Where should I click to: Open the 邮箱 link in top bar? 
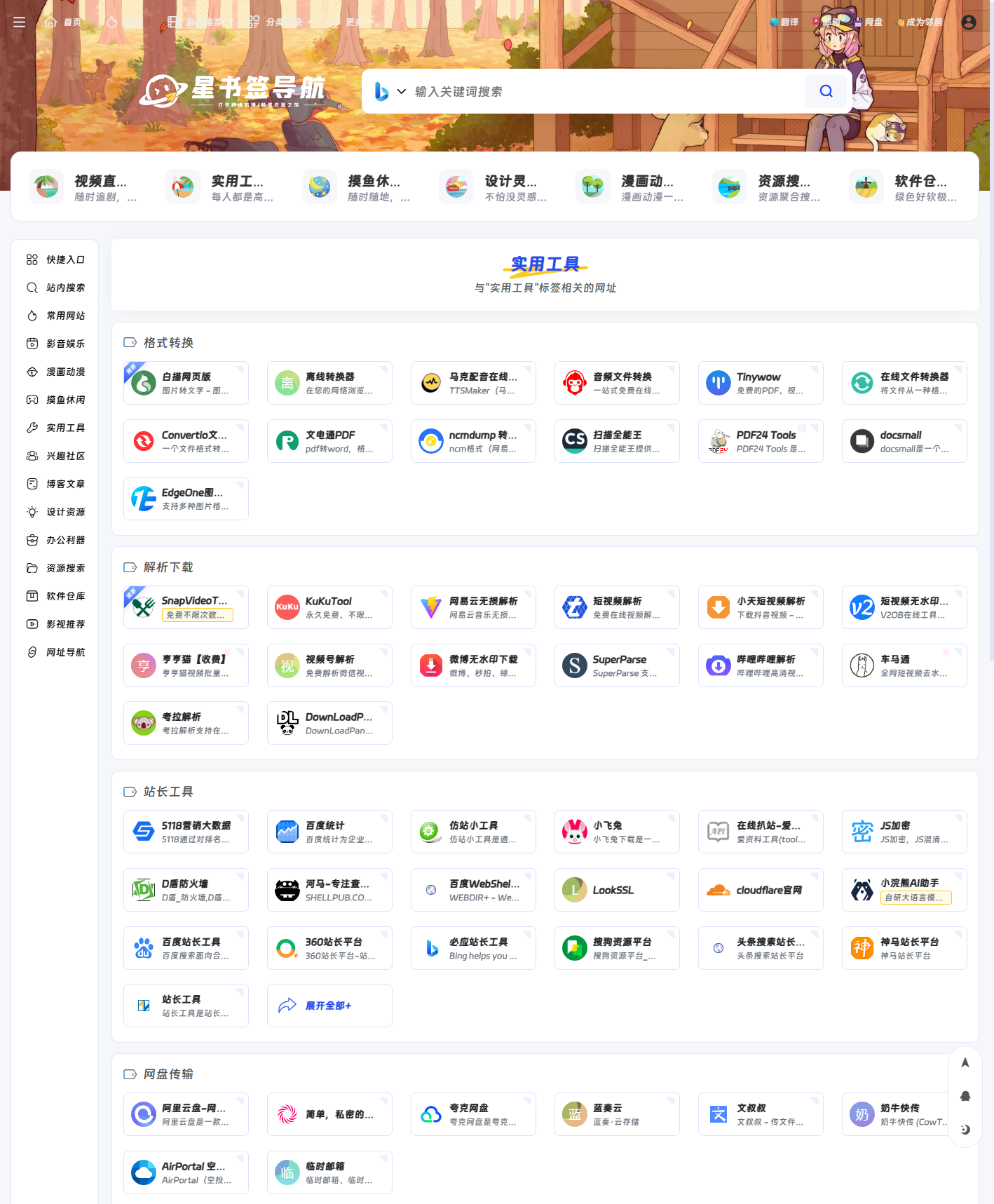826,22
